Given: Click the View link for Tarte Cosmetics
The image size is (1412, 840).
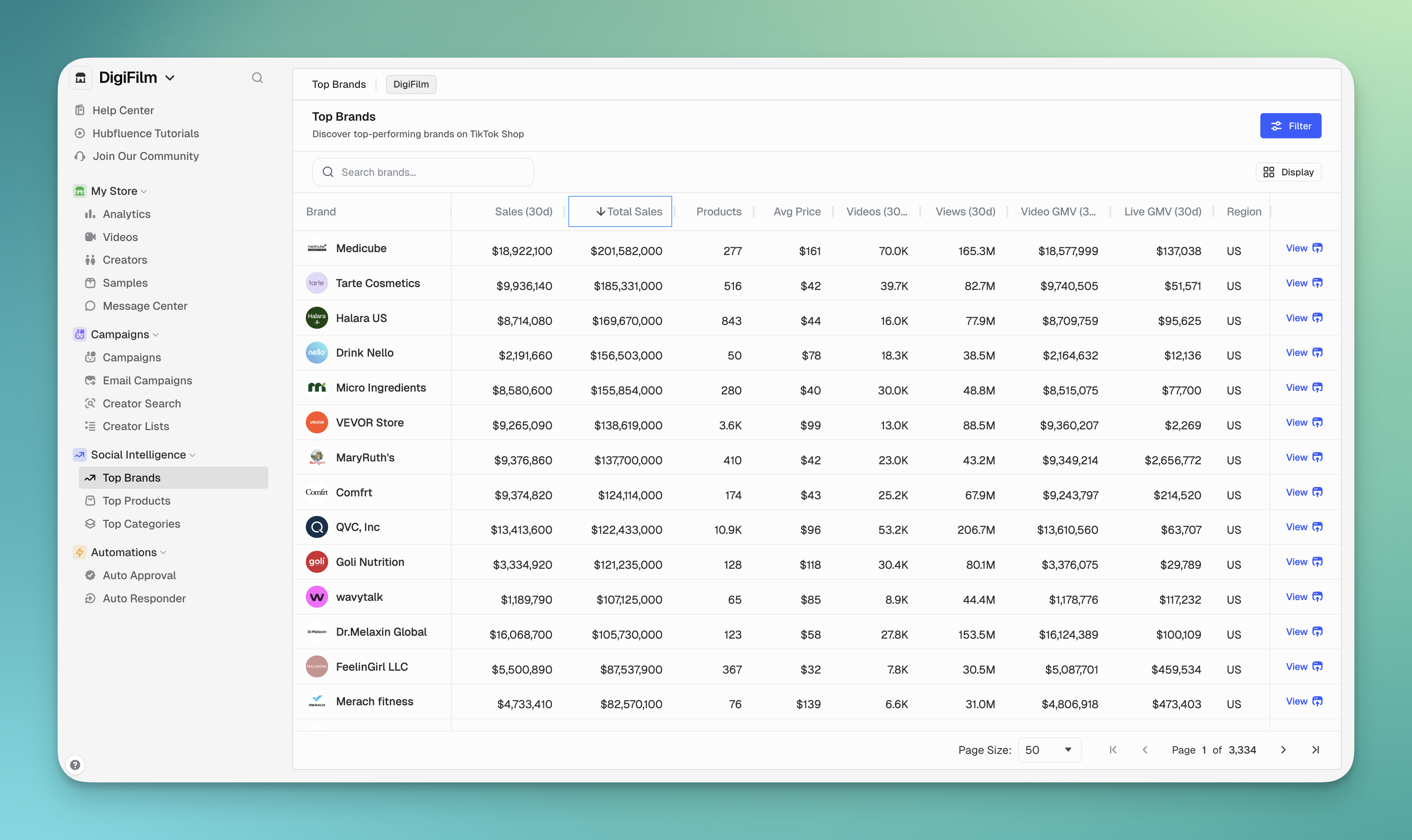Looking at the screenshot, I should click(1296, 283).
